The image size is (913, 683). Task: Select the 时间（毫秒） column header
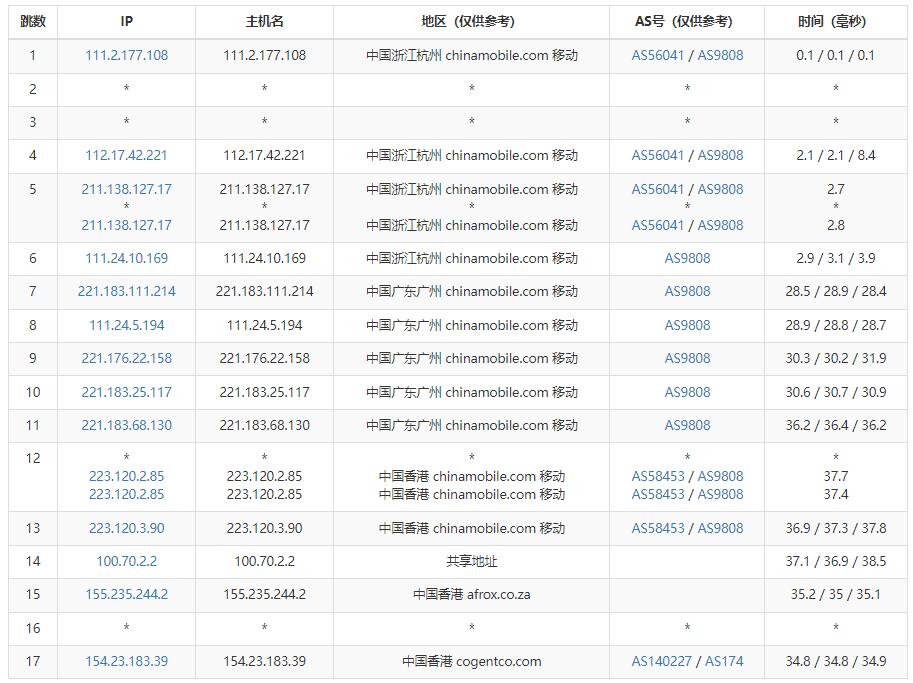click(836, 22)
